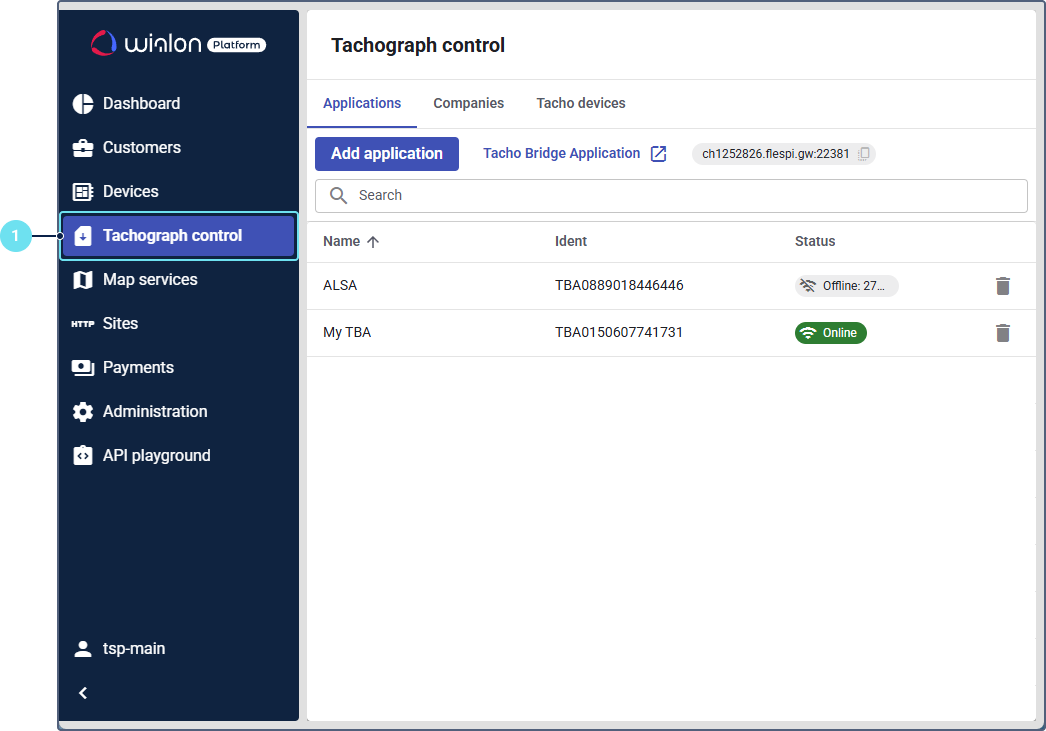Click the Devices icon in sidebar
This screenshot has height=731, width=1046.
[83, 192]
